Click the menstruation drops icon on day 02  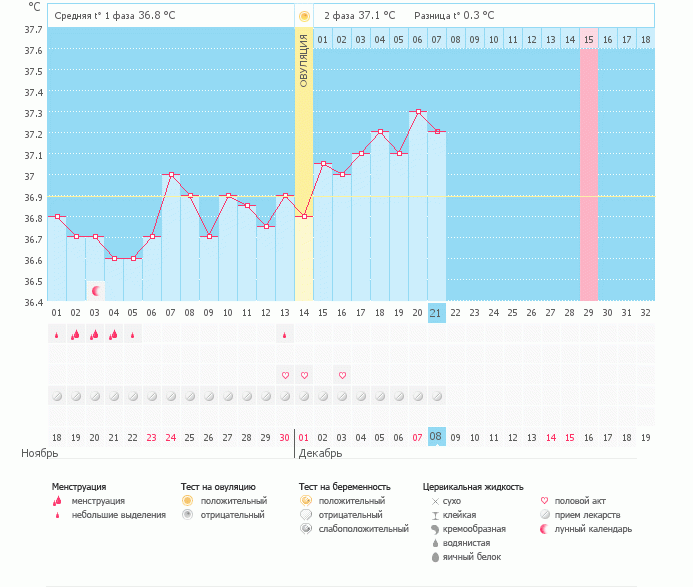tap(76, 335)
